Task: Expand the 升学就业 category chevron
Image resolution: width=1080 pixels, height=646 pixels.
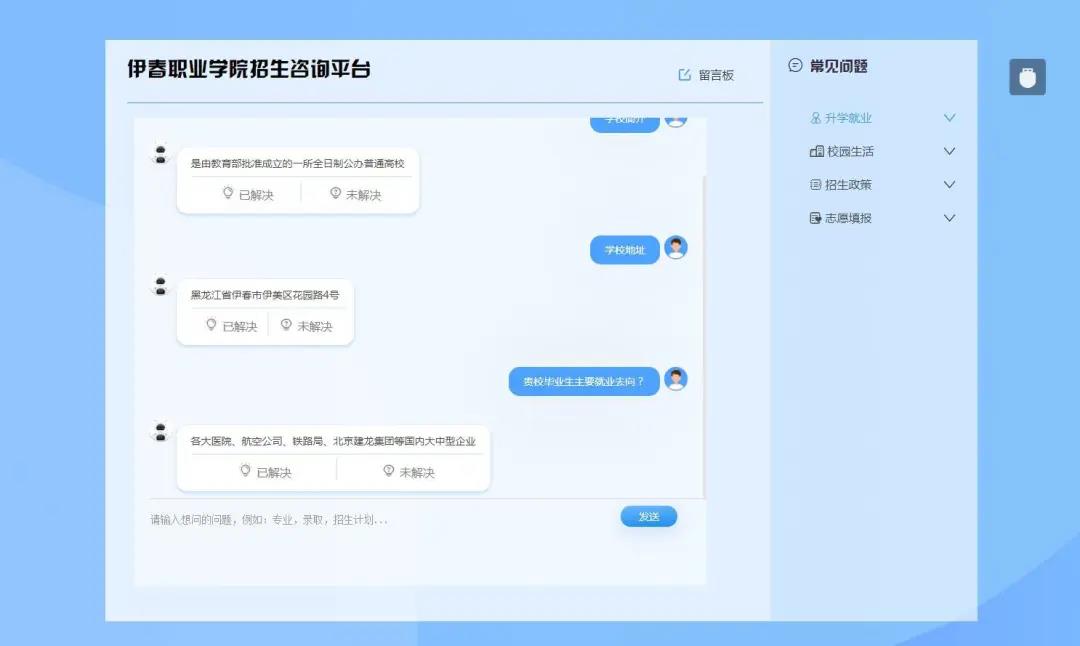Action: [949, 117]
